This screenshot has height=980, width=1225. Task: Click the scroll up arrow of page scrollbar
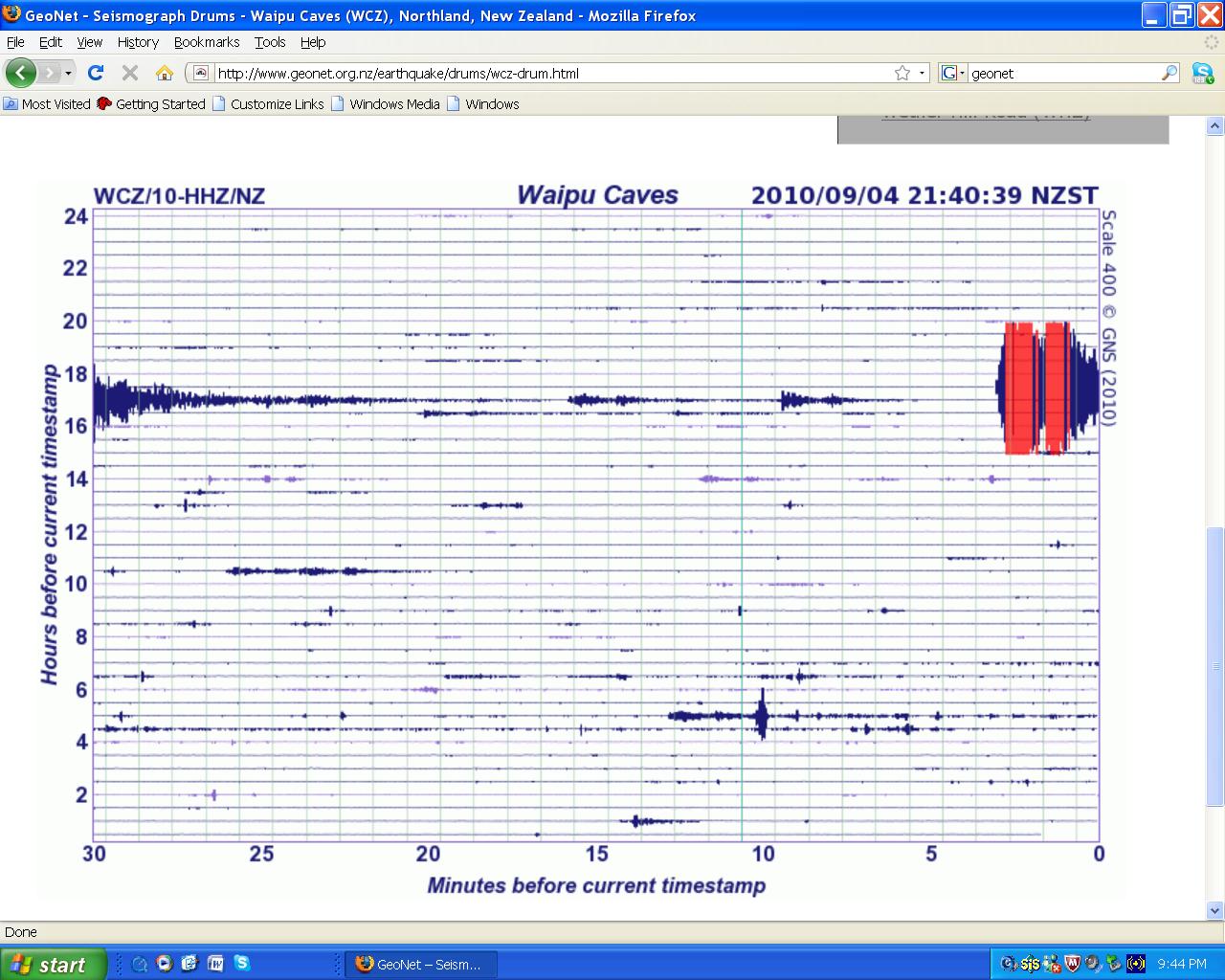pos(1215,125)
